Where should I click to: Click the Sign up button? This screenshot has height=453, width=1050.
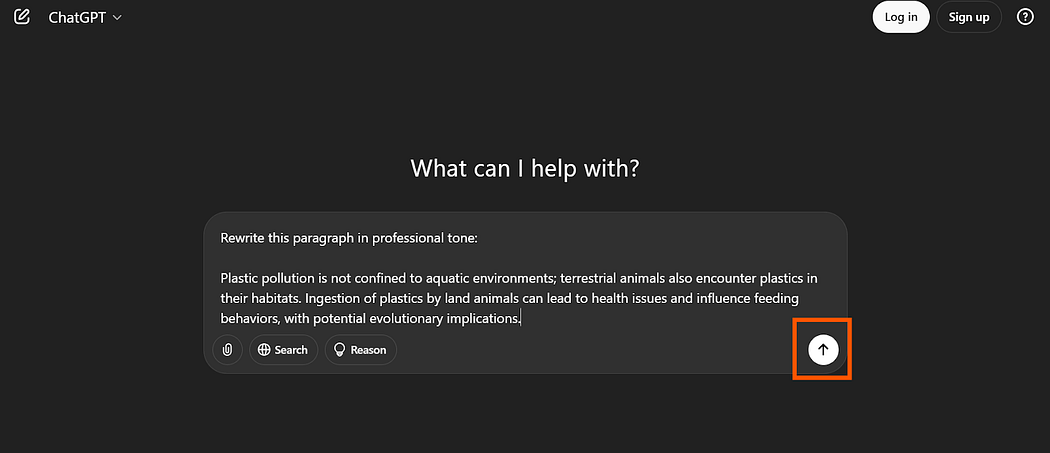(969, 17)
